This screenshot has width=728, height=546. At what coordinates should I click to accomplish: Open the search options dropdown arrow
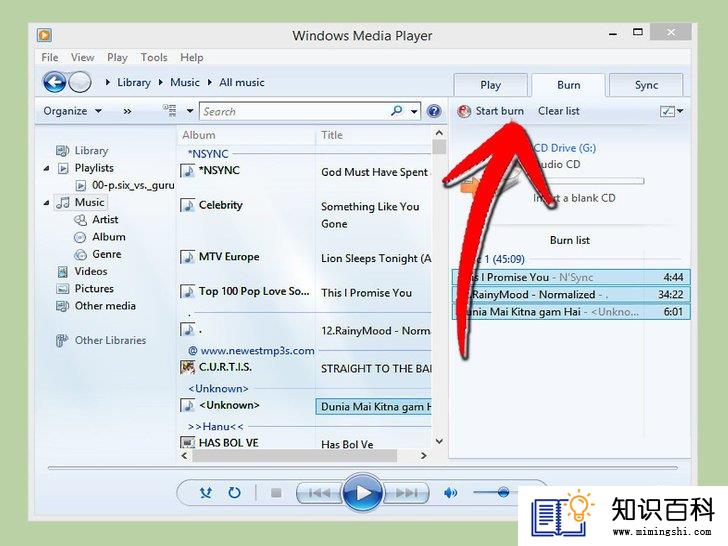coord(414,111)
